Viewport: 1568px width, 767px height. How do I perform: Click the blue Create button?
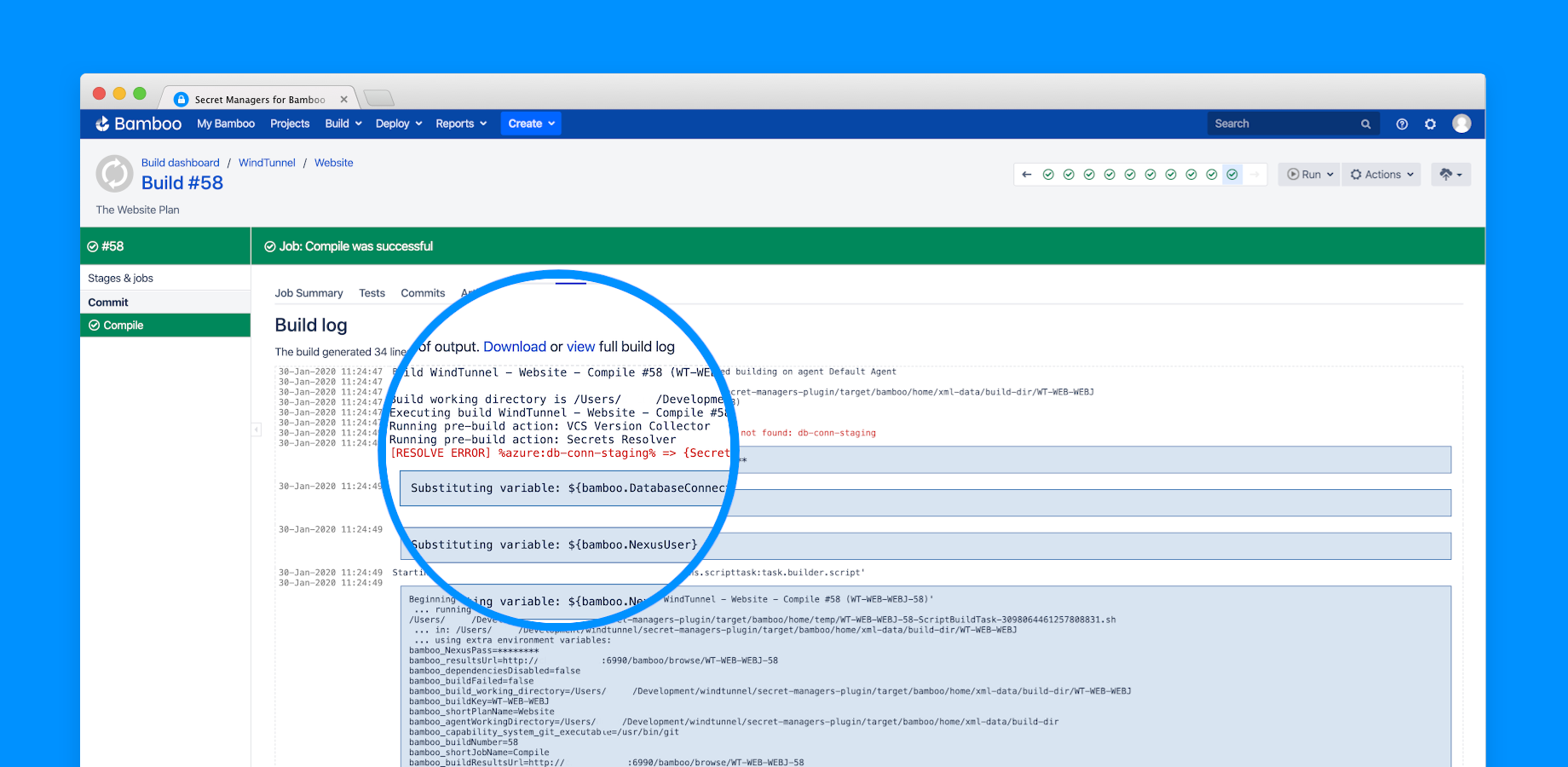click(531, 124)
